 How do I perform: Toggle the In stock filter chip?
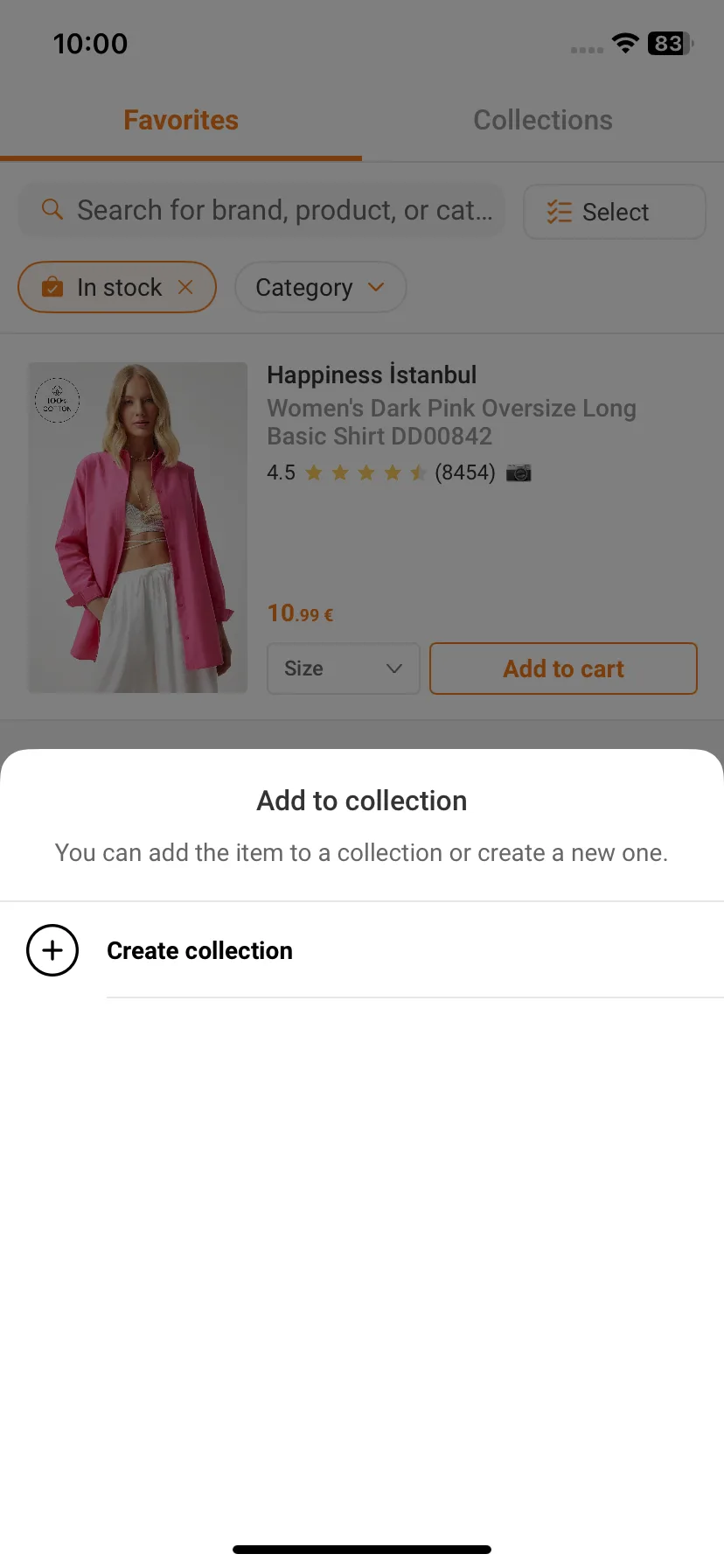click(117, 287)
